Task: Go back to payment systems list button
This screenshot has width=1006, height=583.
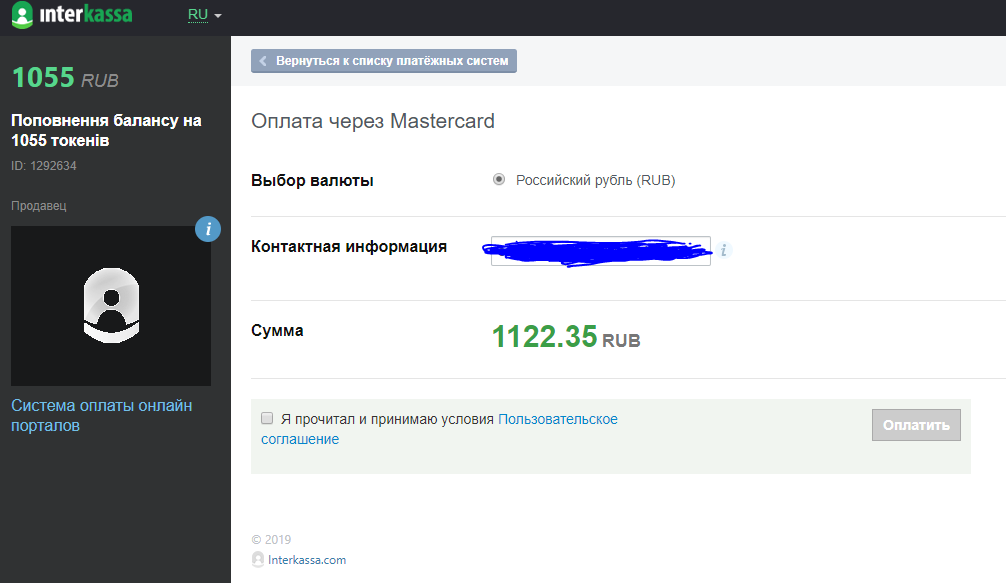Action: click(384, 61)
